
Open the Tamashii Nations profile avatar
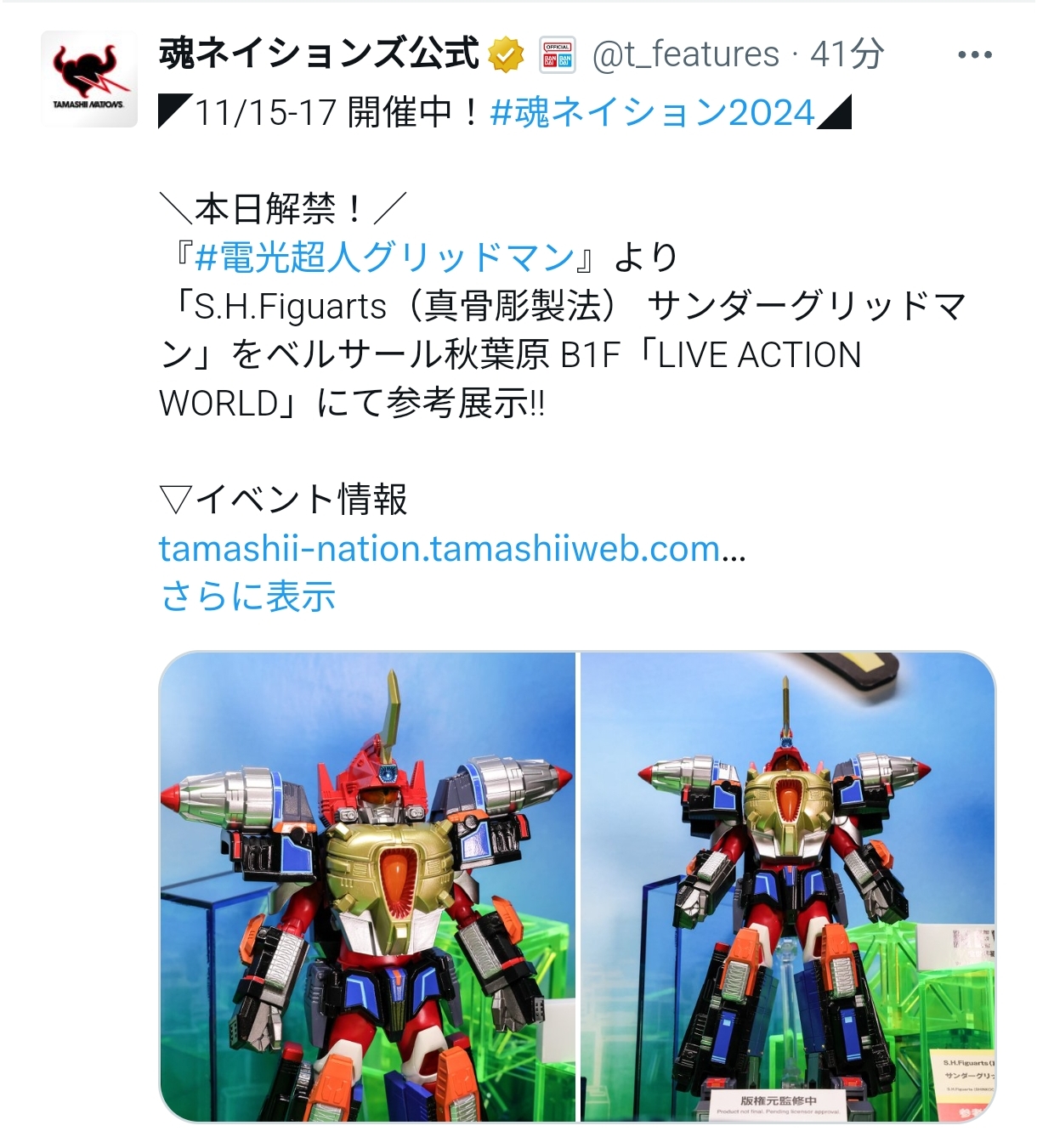point(89,79)
